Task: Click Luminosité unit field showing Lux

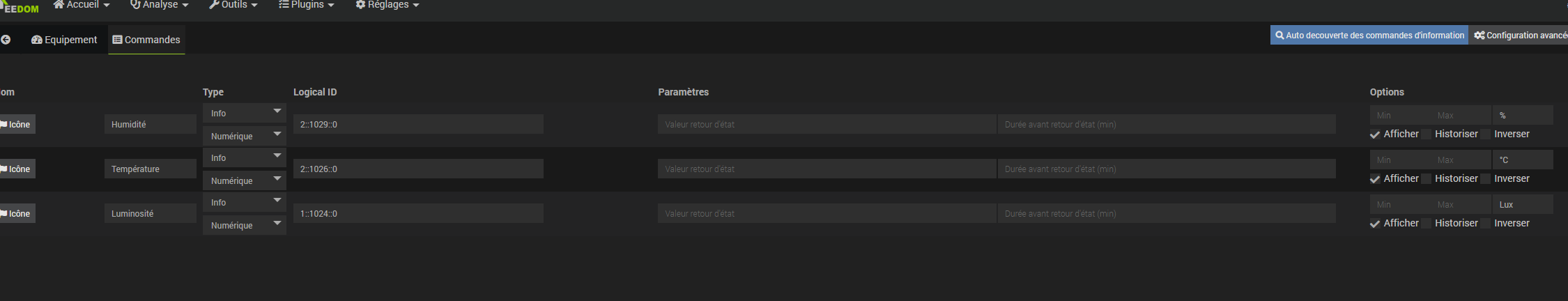Action: coord(1522,205)
